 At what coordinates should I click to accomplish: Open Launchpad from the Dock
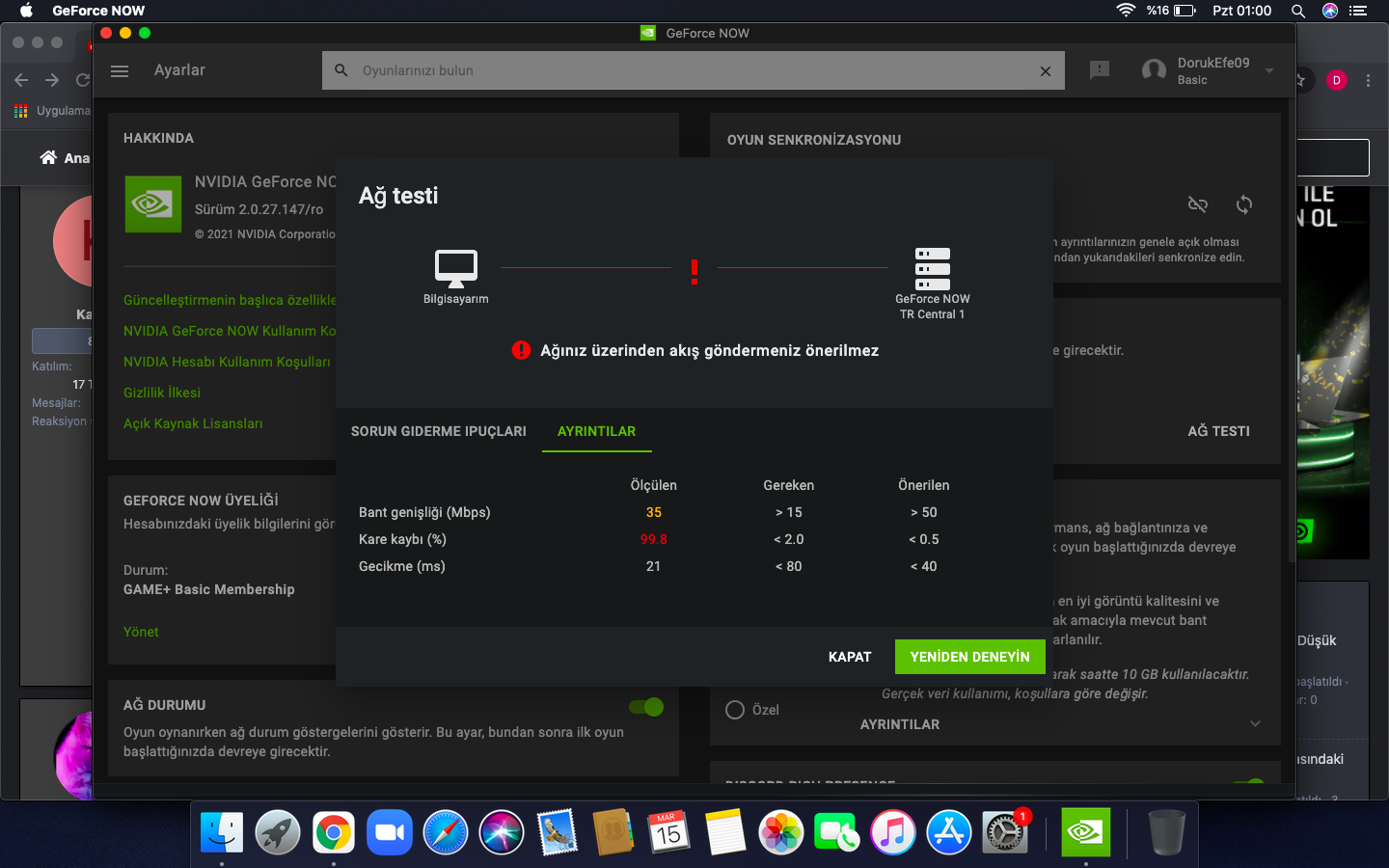[278, 831]
